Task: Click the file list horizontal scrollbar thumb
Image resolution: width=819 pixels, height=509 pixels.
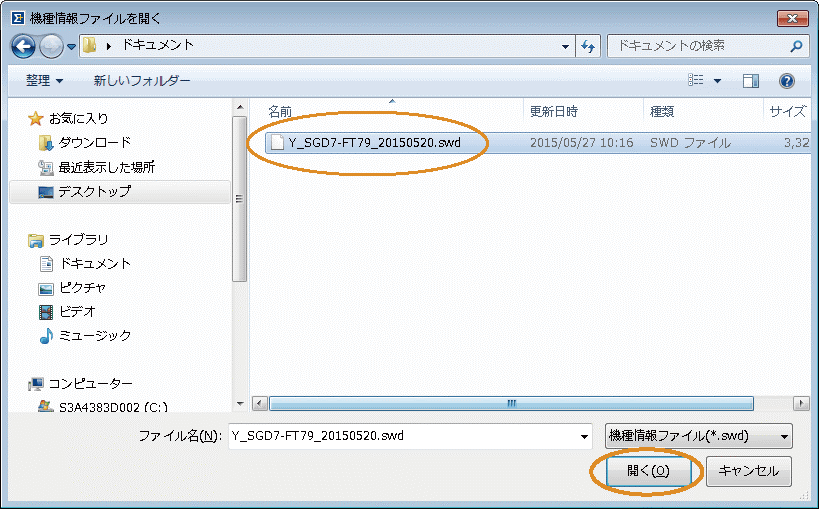Action: click(511, 403)
